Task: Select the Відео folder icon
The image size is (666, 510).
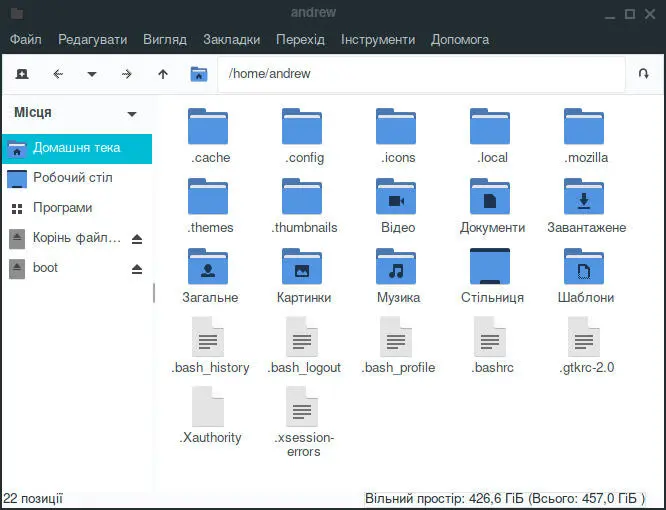Action: point(396,197)
